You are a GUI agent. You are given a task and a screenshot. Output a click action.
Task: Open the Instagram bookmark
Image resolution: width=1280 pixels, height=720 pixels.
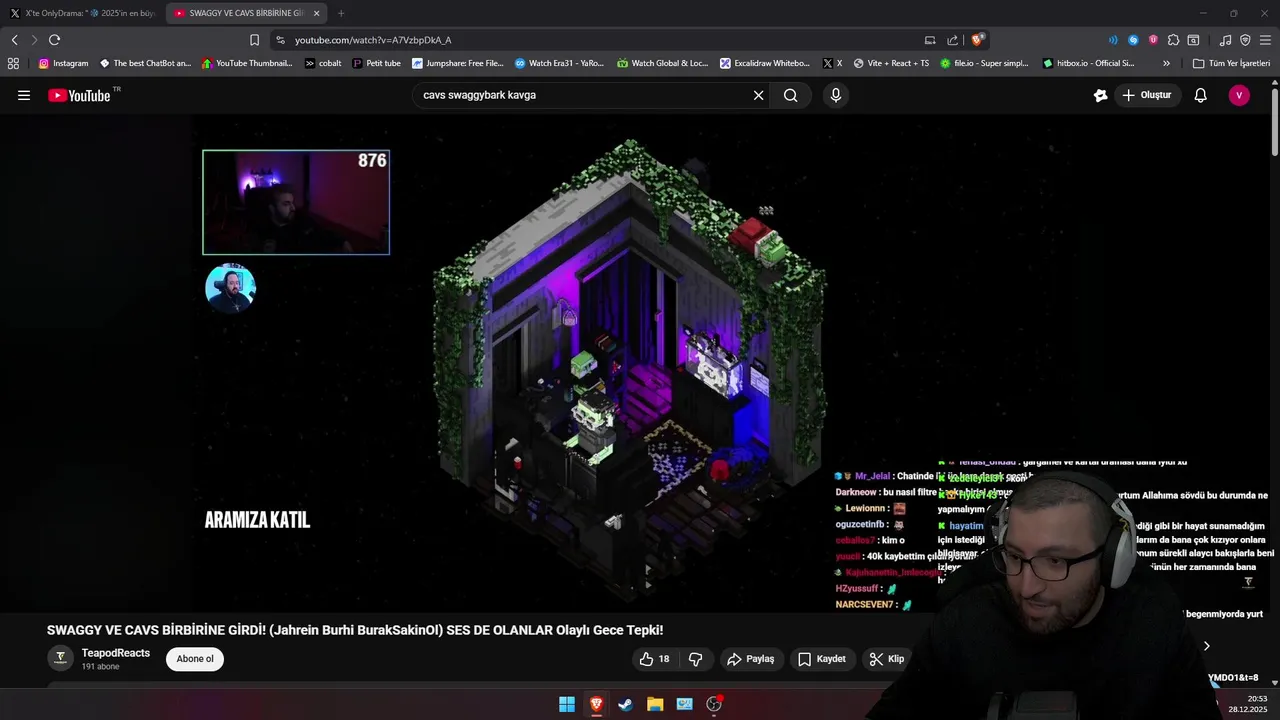pyautogui.click(x=63, y=63)
